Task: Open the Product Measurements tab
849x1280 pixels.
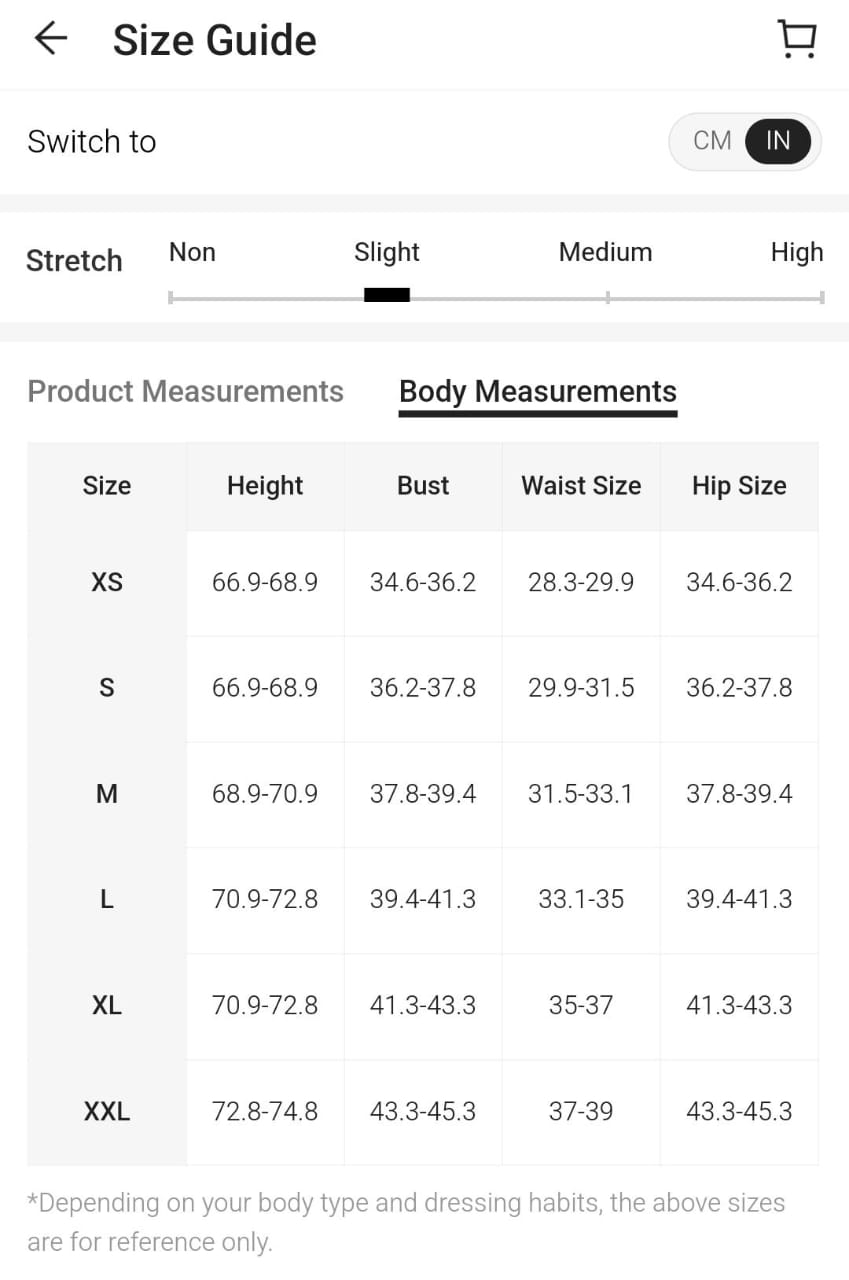Action: [x=185, y=391]
